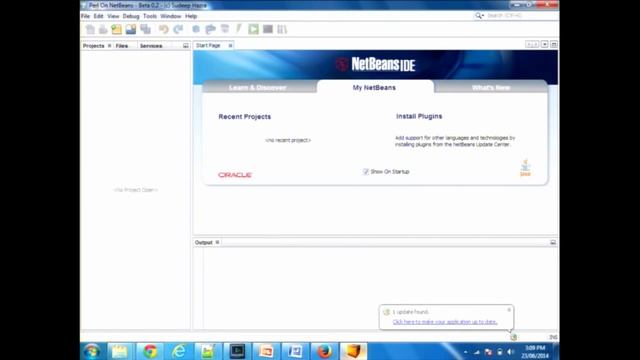The image size is (640, 360).
Task: Click the Install Plugins heading link
Action: coord(419,116)
